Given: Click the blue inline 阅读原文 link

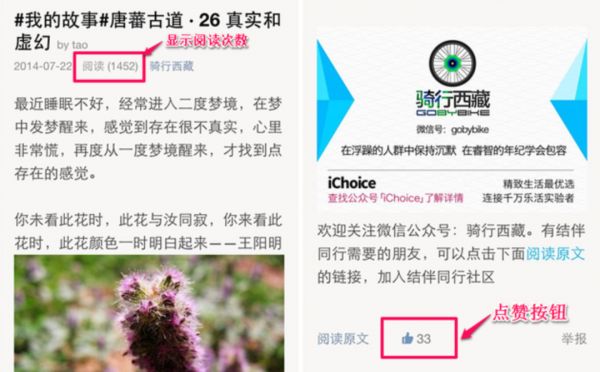Looking at the screenshot, I should [x=555, y=253].
